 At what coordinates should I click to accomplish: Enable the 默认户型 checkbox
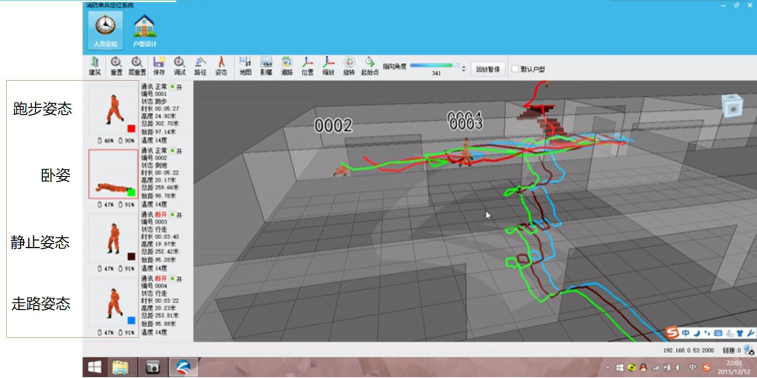point(515,69)
